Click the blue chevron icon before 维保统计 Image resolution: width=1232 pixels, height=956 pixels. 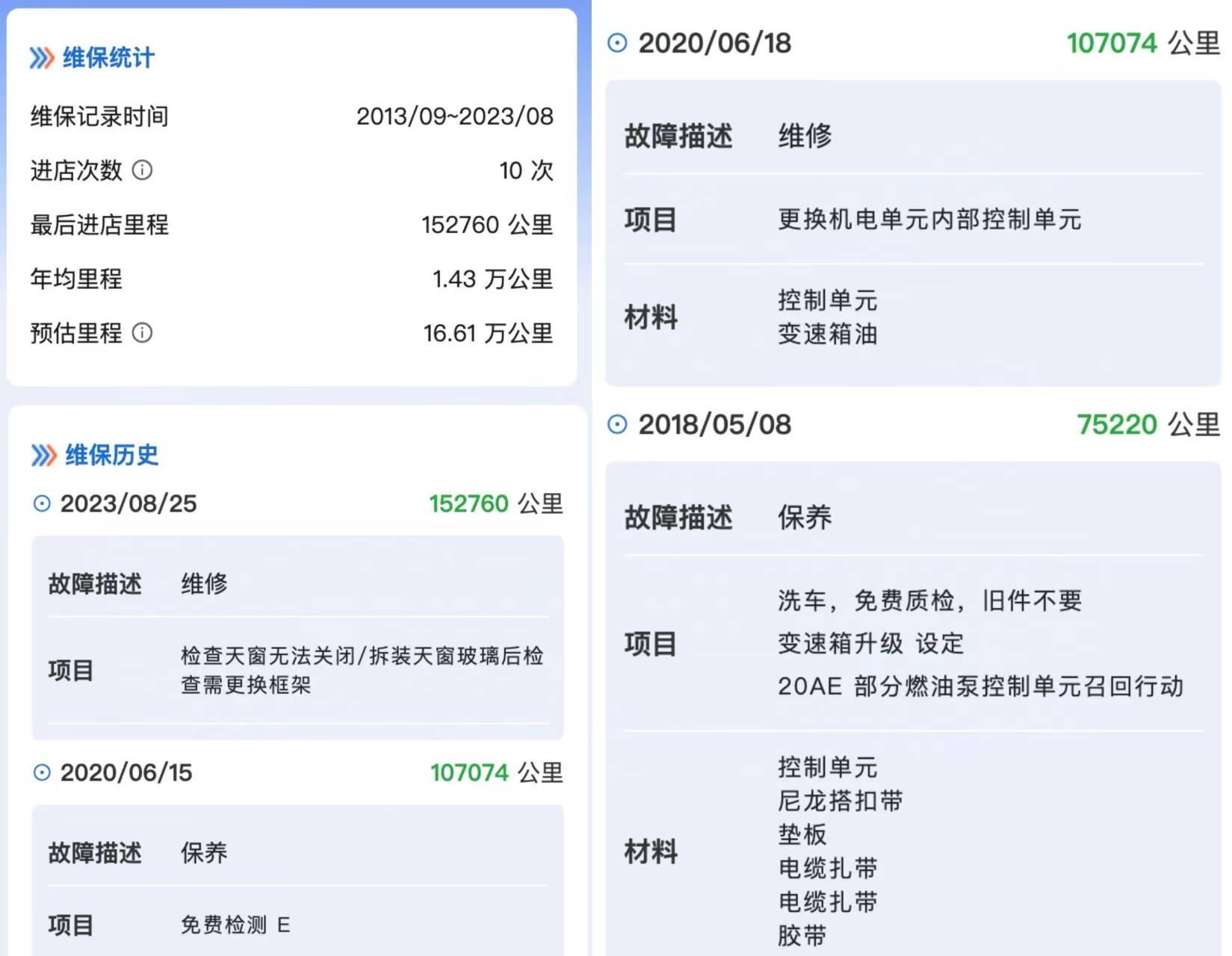coord(40,58)
